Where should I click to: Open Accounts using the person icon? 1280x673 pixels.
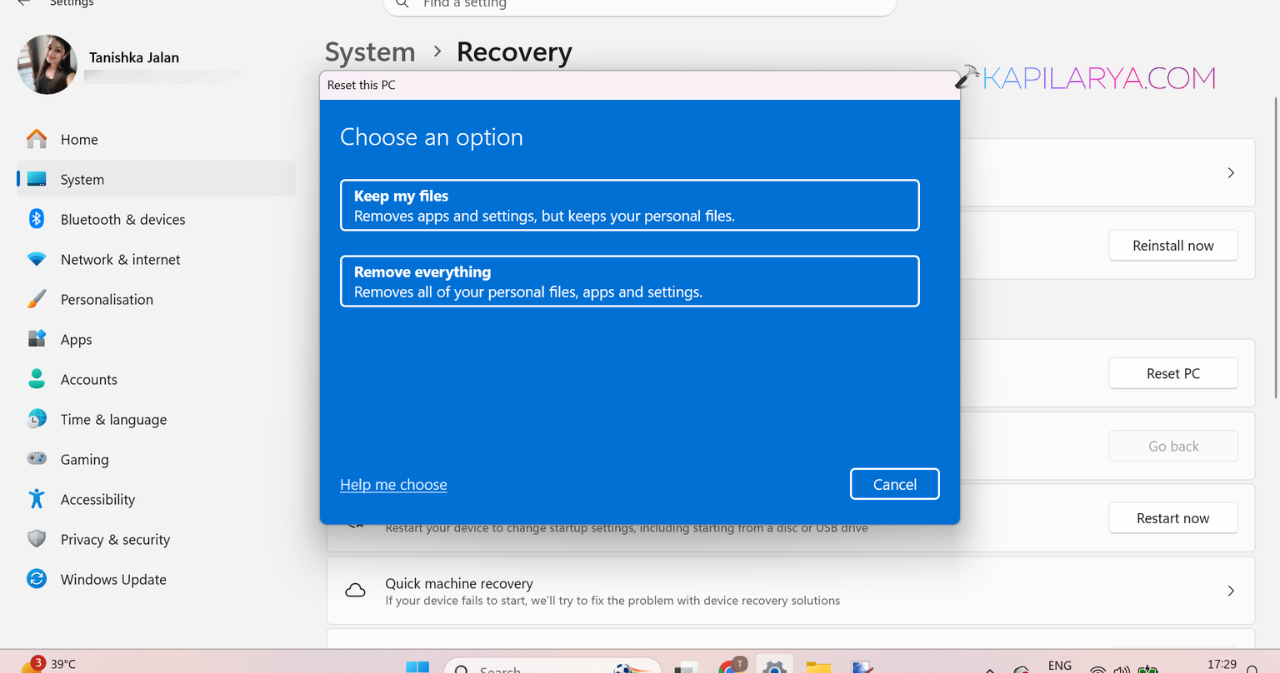[37, 379]
